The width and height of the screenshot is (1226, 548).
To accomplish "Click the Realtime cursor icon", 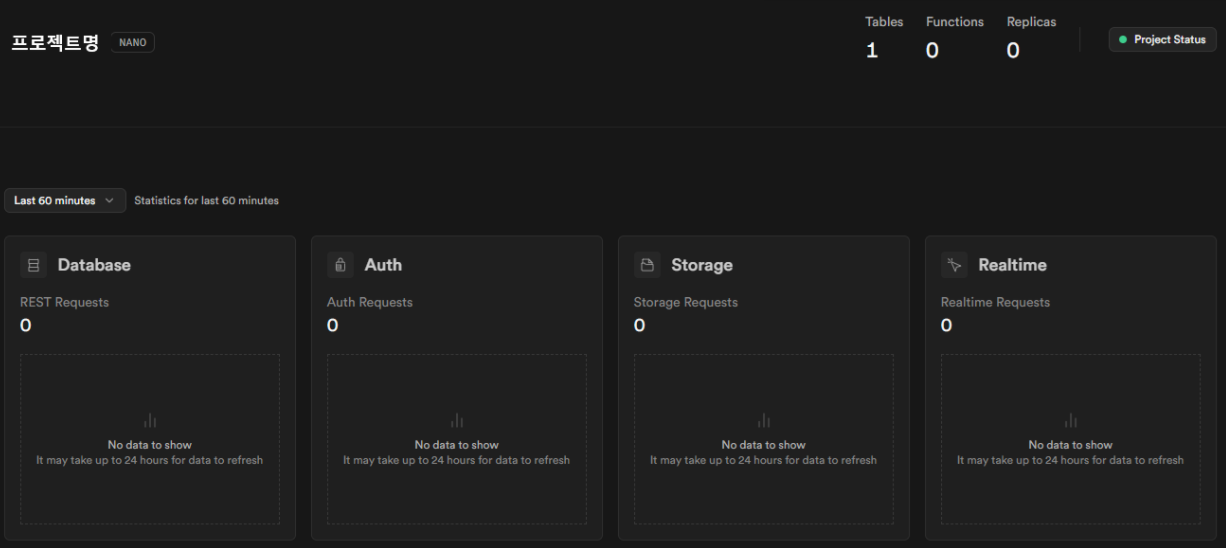I will [954, 265].
